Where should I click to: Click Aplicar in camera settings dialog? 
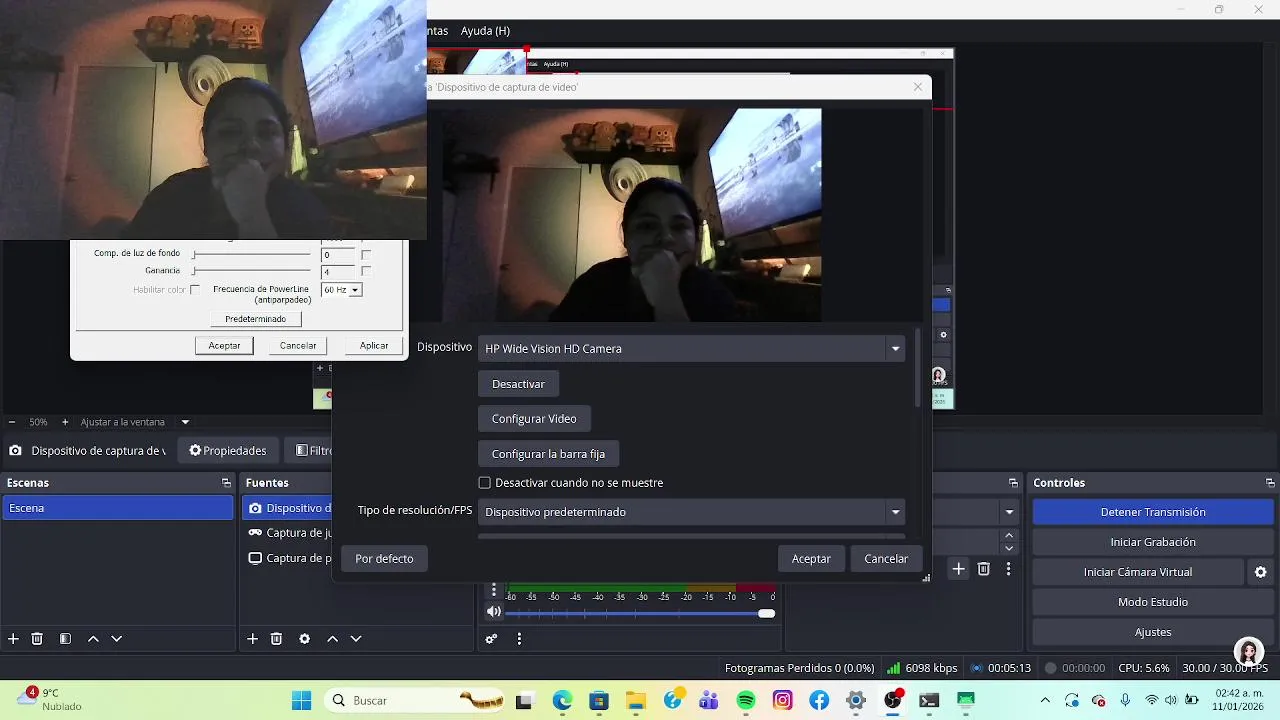[x=374, y=346]
